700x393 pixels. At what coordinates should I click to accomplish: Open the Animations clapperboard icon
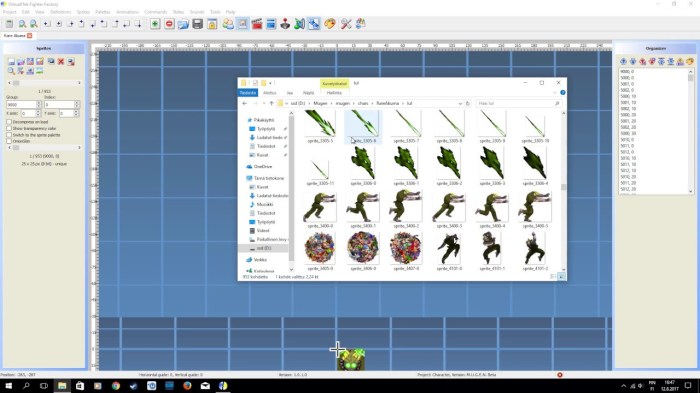257,24
